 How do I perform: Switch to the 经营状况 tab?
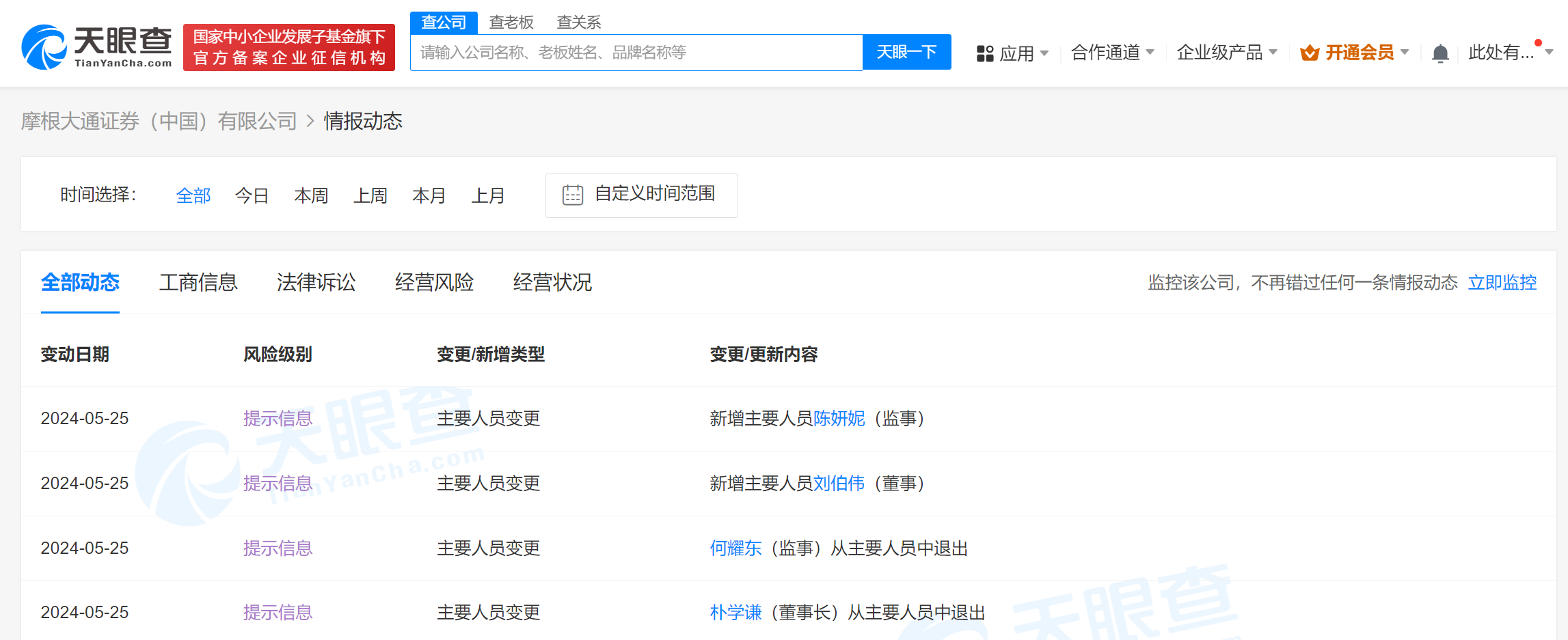[553, 282]
